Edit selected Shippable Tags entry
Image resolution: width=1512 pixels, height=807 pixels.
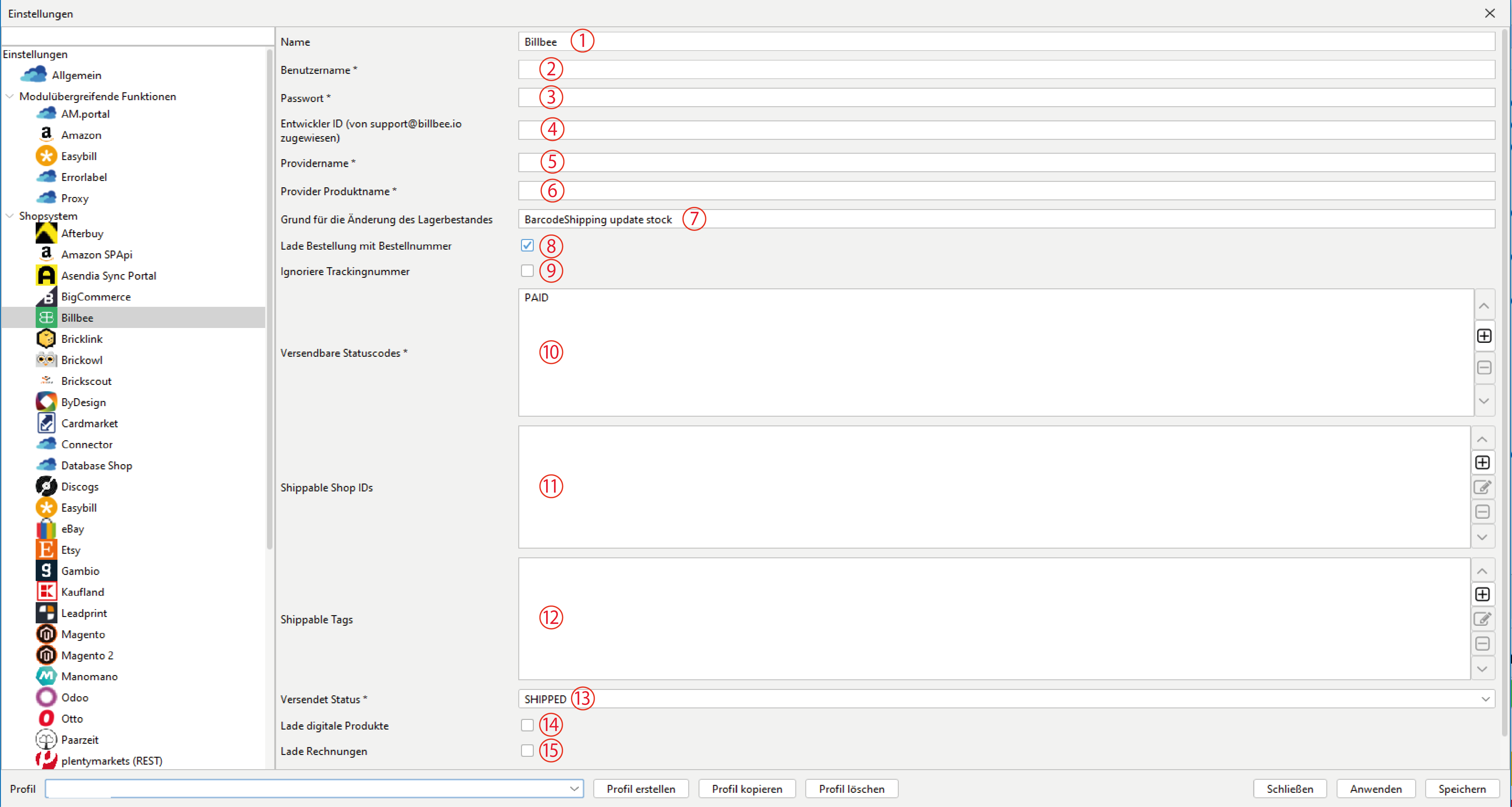[x=1483, y=619]
